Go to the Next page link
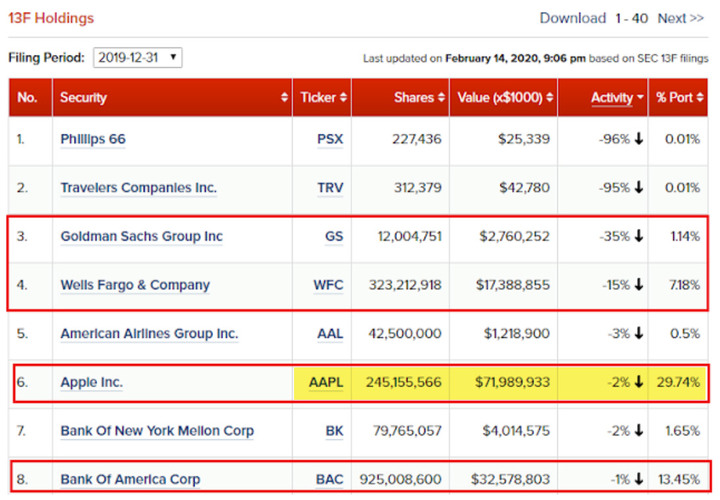Viewport: 720px width, 500px height. tap(681, 18)
